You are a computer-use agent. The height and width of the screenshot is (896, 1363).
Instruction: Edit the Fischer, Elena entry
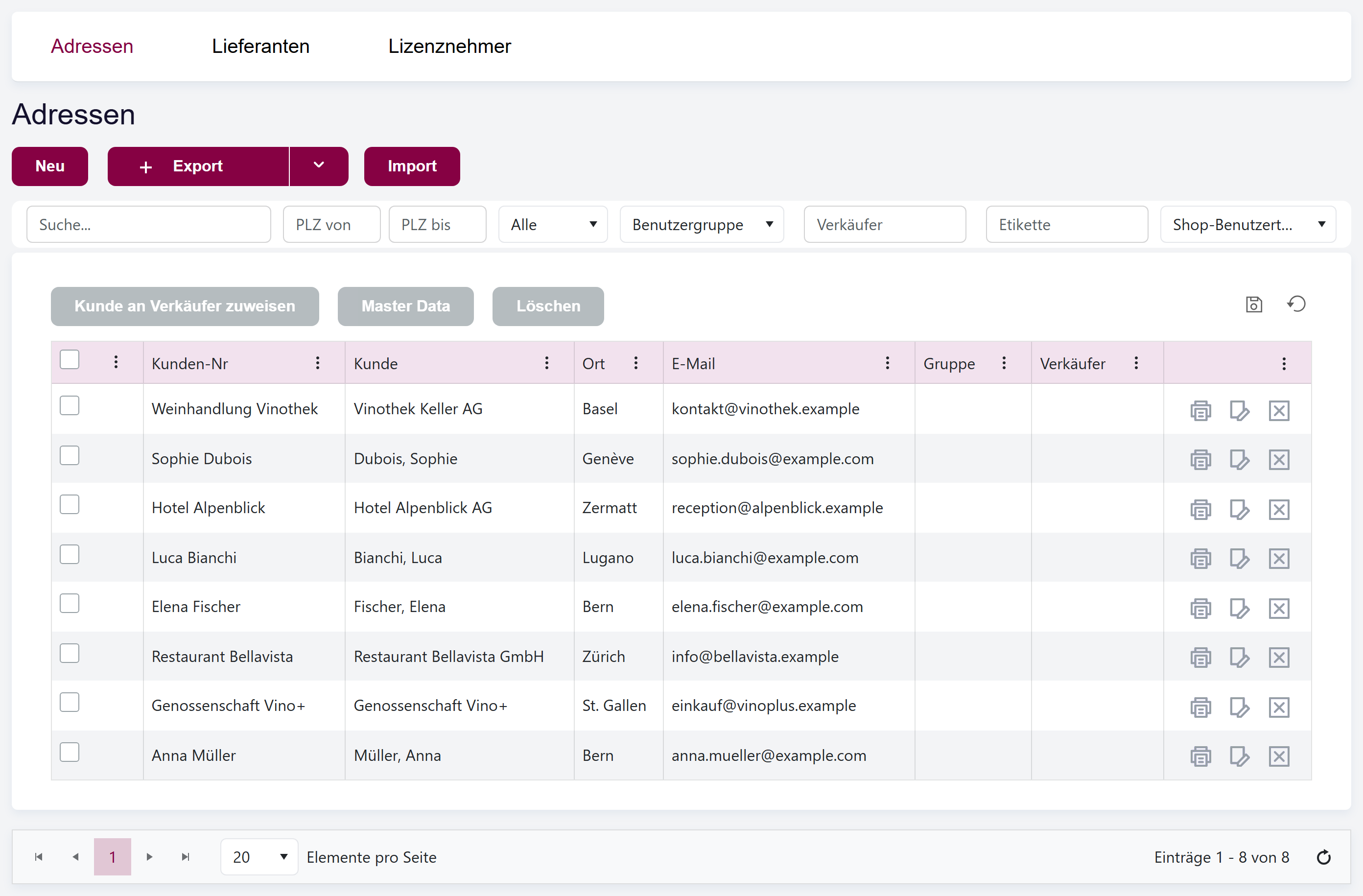[x=1239, y=609]
